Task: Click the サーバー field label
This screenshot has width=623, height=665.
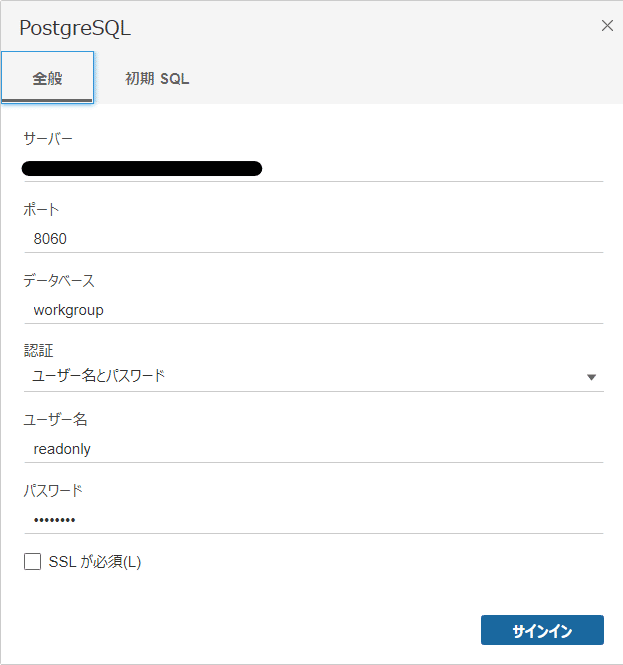Action: pos(48,138)
